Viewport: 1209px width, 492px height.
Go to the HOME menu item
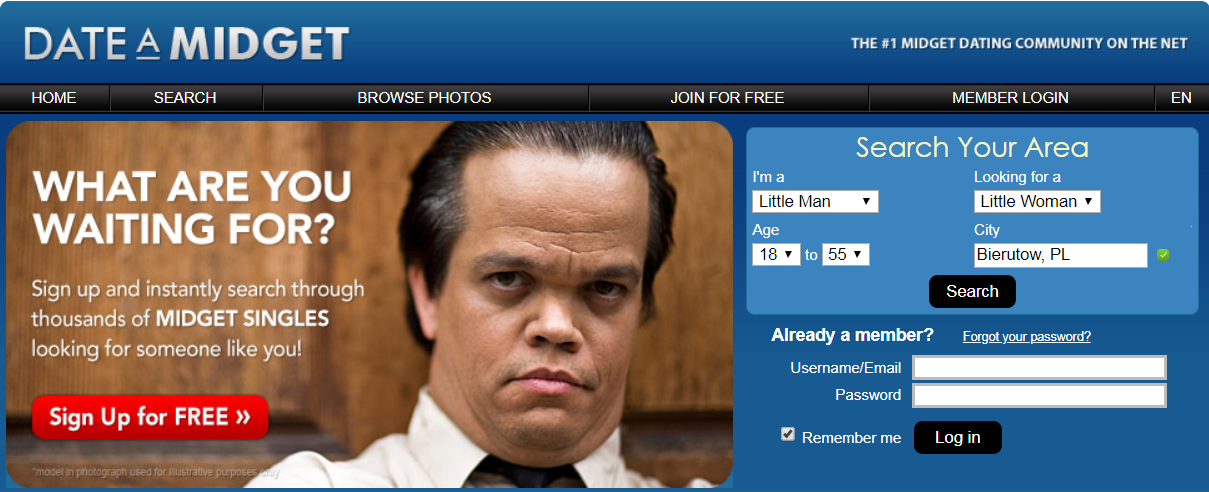pyautogui.click(x=54, y=97)
